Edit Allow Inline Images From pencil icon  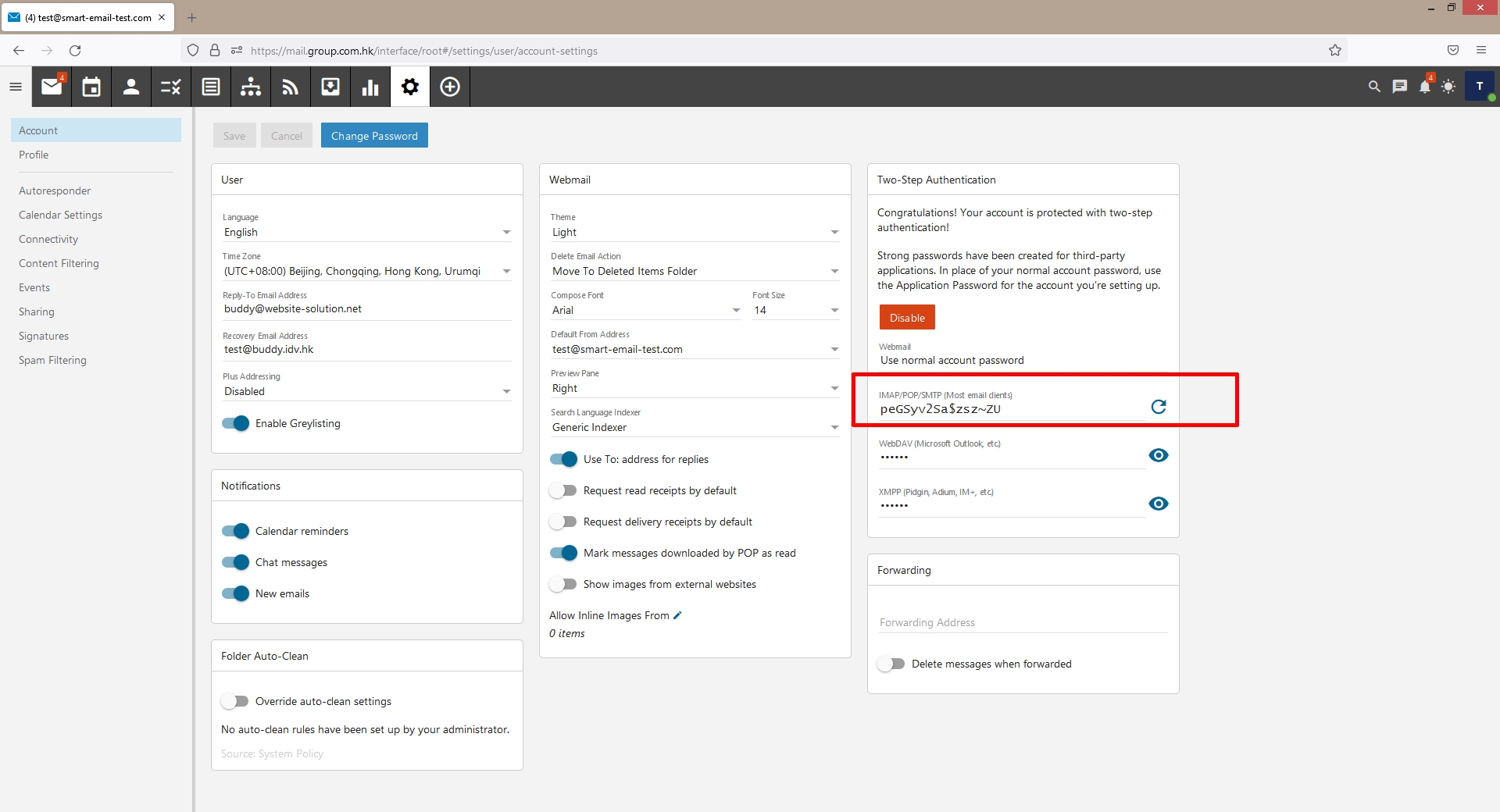coord(677,615)
